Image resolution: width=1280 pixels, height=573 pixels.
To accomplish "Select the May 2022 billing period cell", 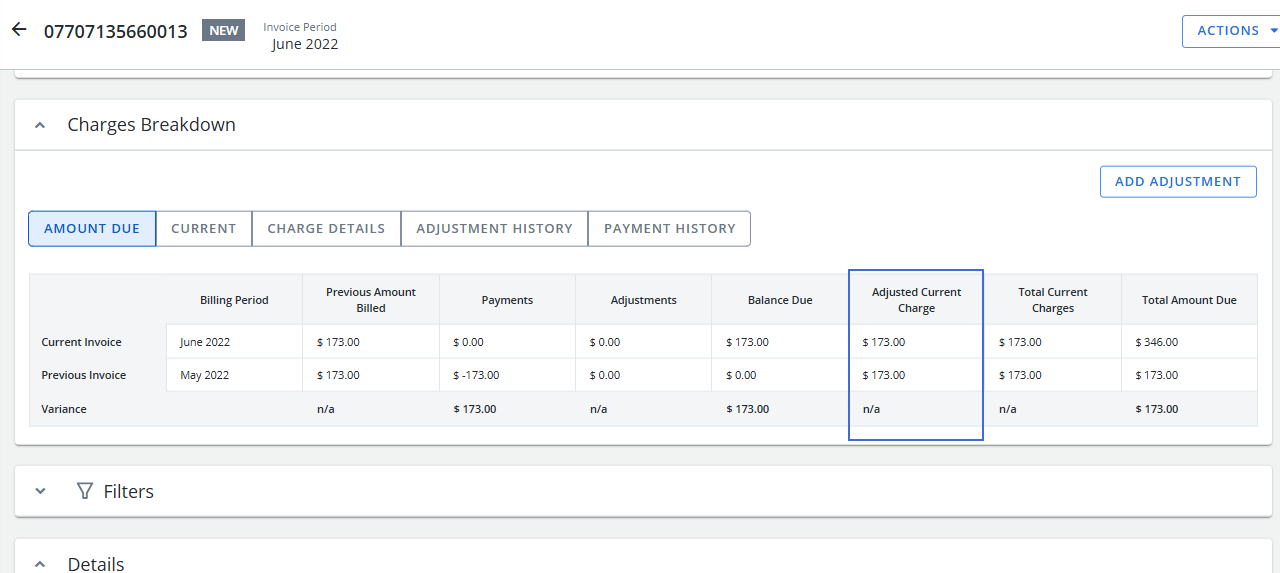I will coord(205,375).
